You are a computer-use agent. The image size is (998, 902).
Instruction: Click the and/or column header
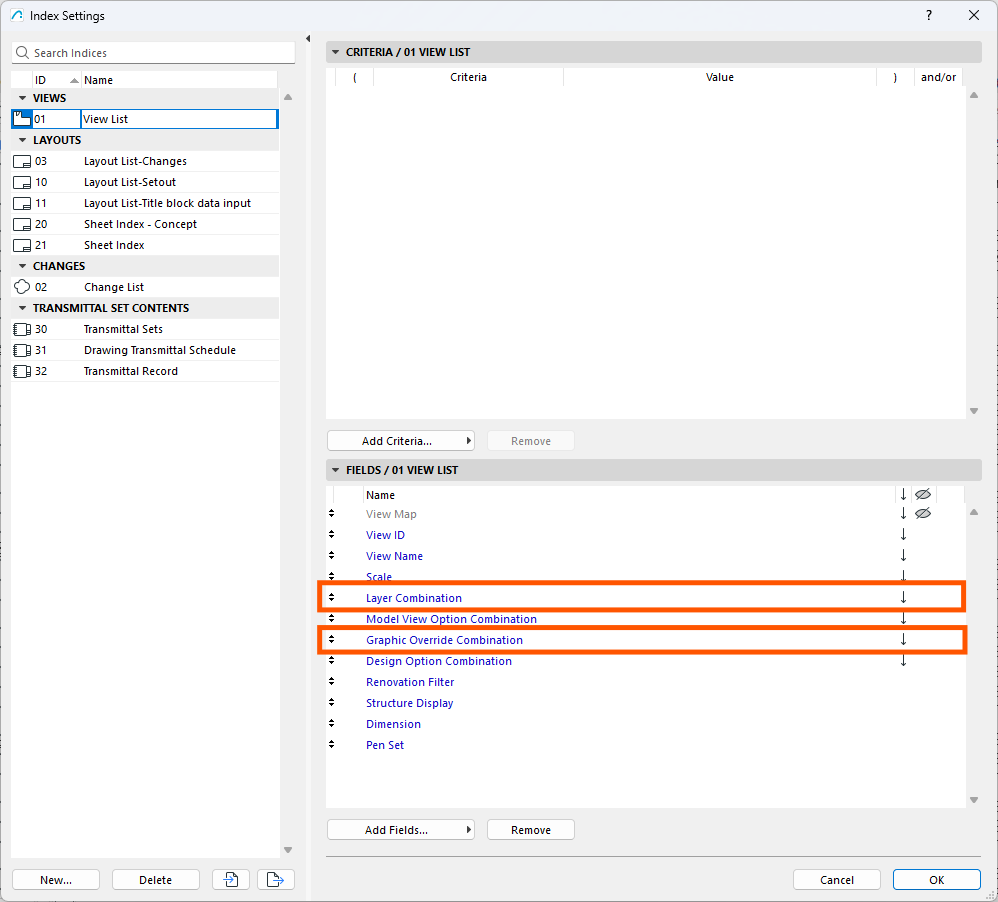[938, 77]
